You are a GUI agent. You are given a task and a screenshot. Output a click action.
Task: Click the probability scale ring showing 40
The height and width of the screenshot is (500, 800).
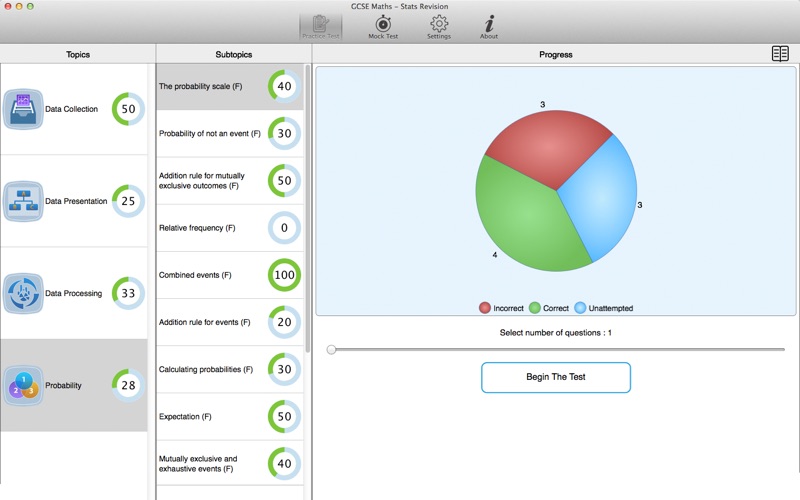coord(284,86)
